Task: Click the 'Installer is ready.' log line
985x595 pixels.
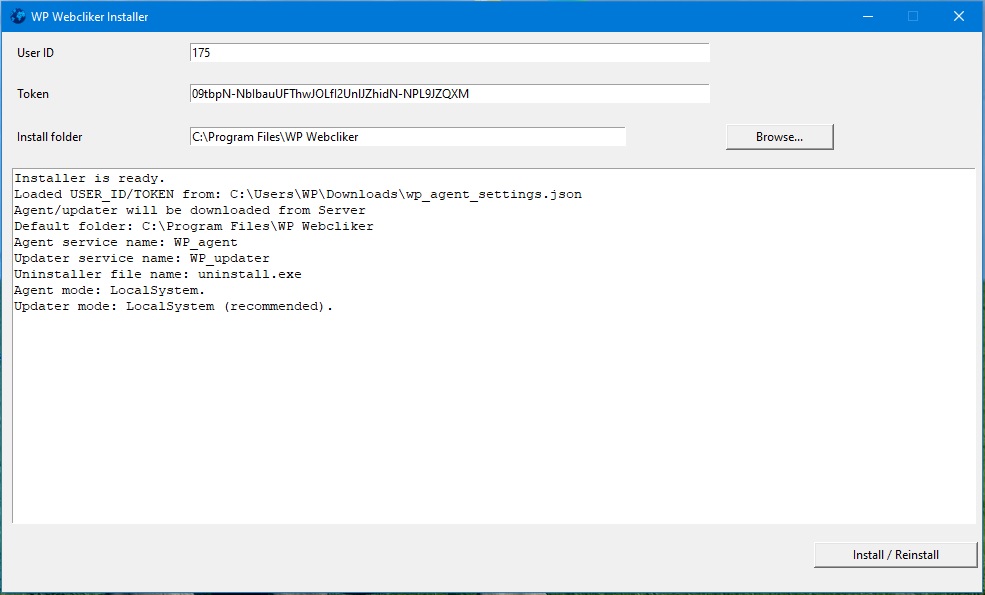Action: [90, 178]
